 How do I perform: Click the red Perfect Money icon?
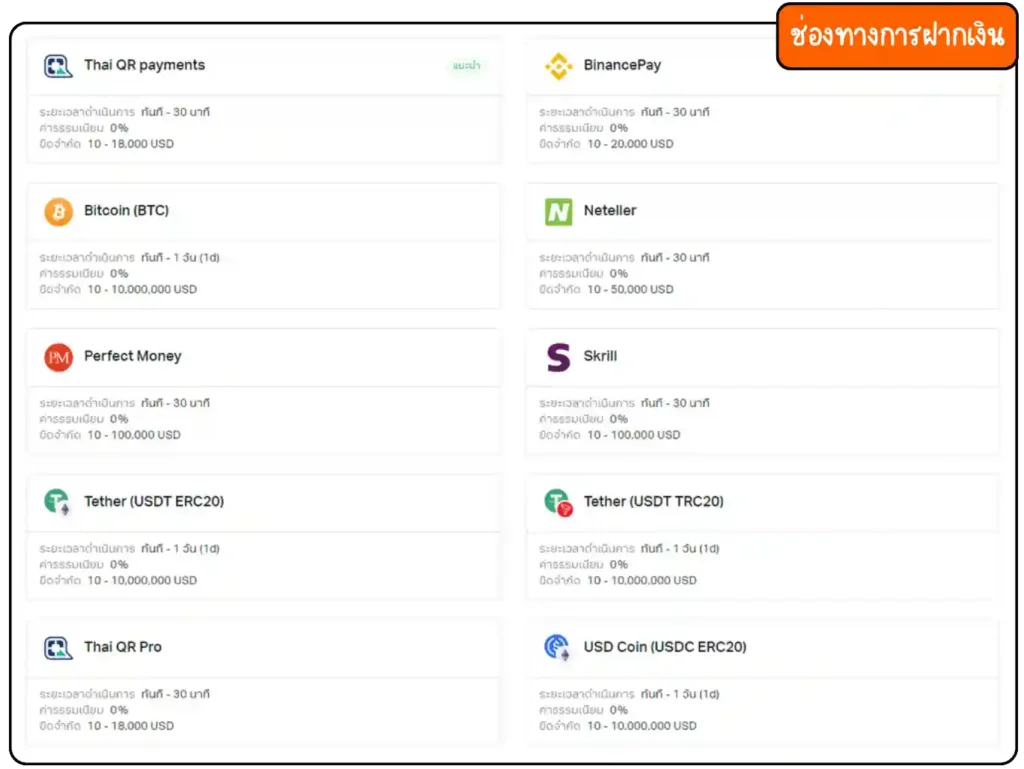pos(58,357)
